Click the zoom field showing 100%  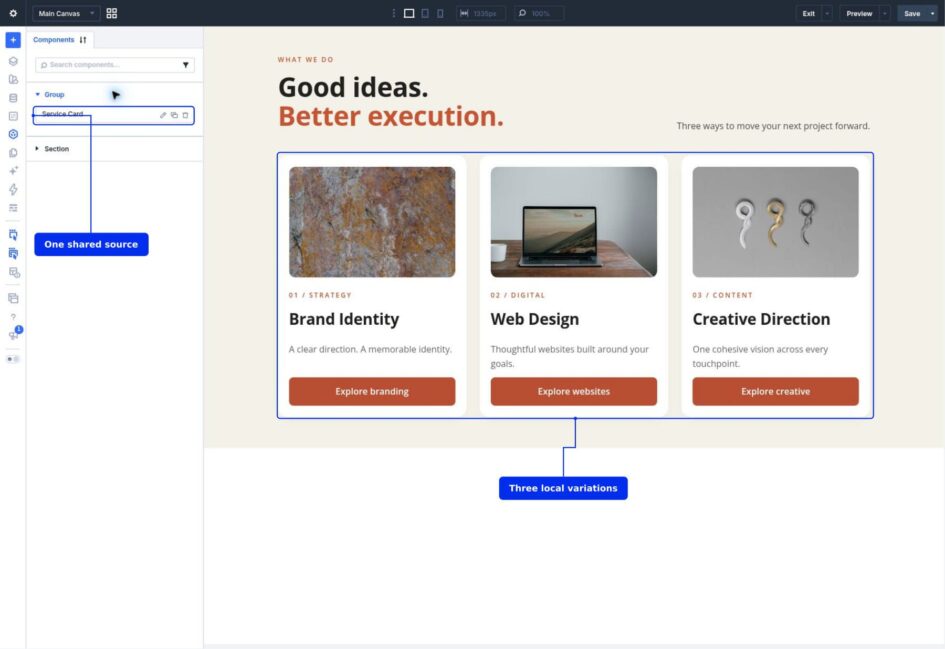539,13
